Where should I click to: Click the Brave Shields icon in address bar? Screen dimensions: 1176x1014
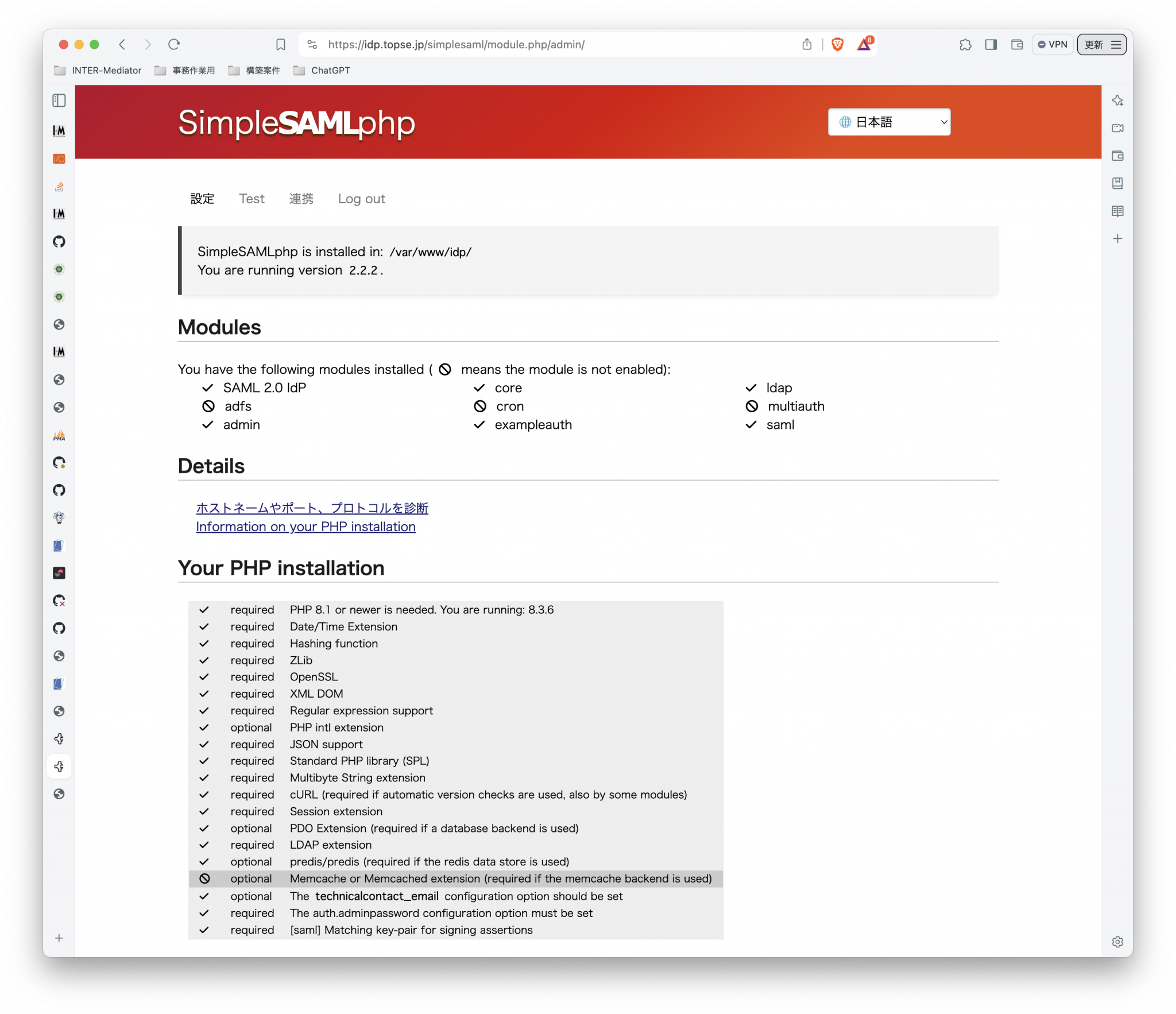coord(837,44)
